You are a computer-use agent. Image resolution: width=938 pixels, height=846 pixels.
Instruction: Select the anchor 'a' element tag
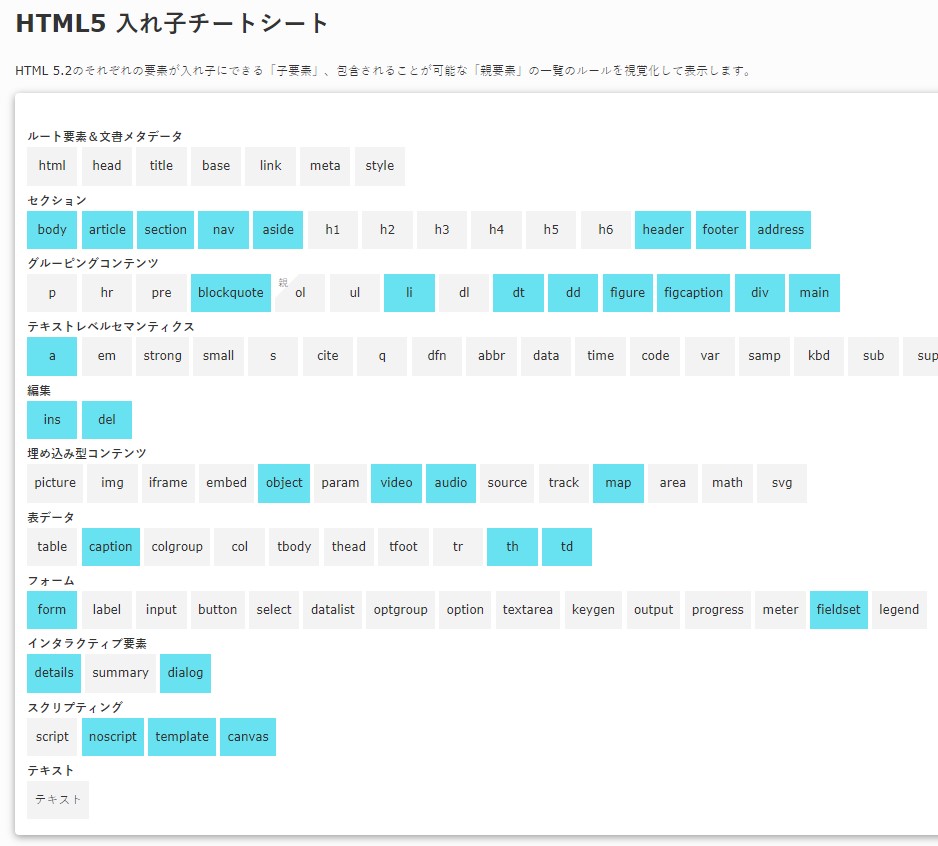click(x=52, y=356)
